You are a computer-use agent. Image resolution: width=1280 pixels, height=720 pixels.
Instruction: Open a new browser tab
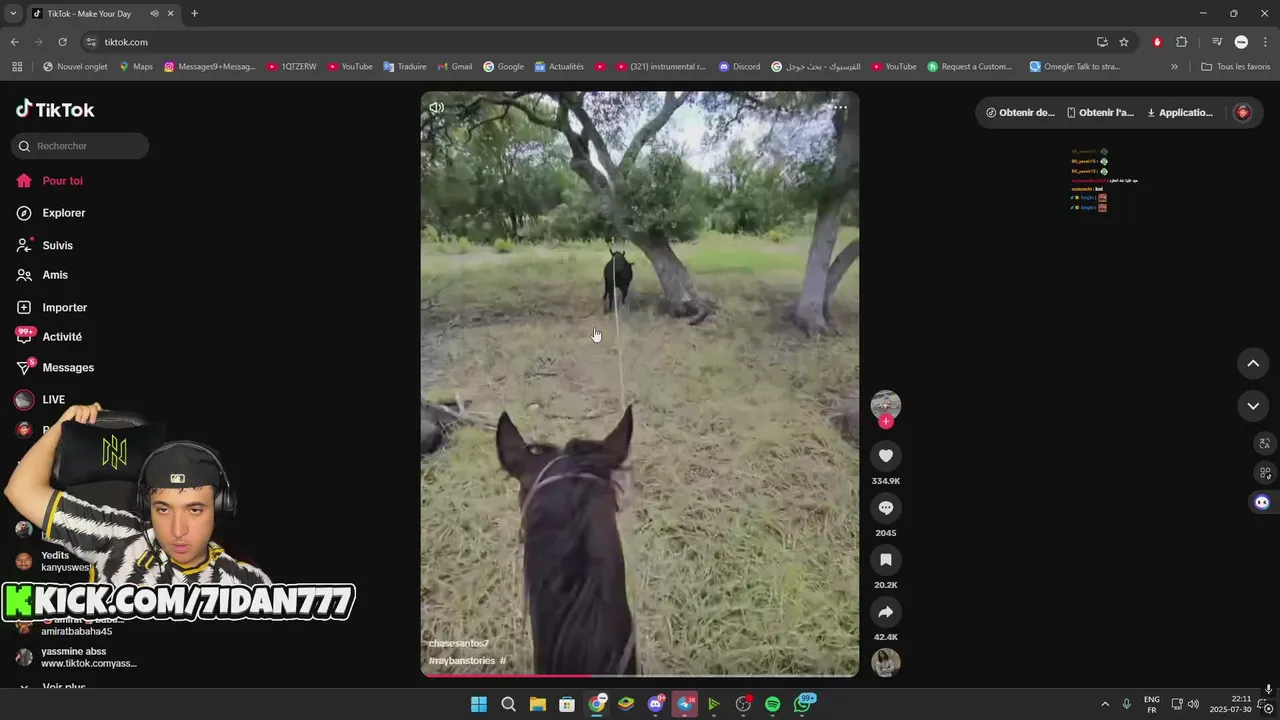click(x=194, y=13)
